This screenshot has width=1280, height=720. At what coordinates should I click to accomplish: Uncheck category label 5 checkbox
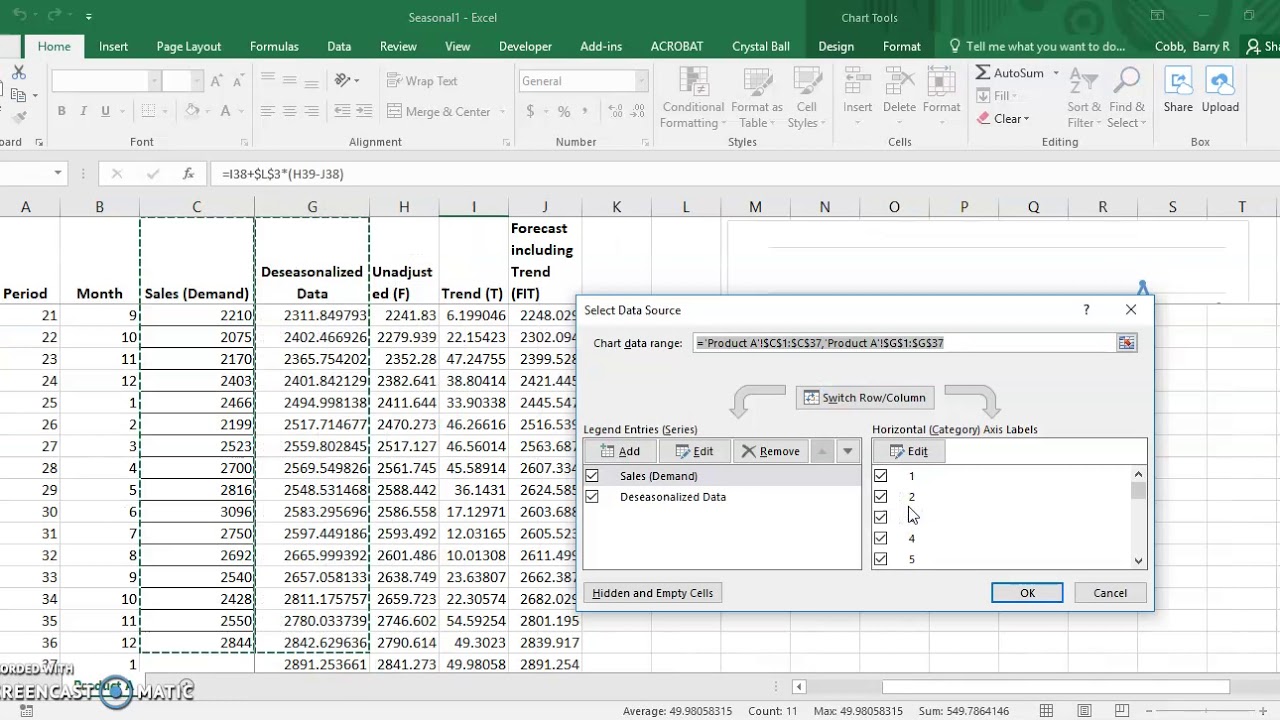point(880,559)
